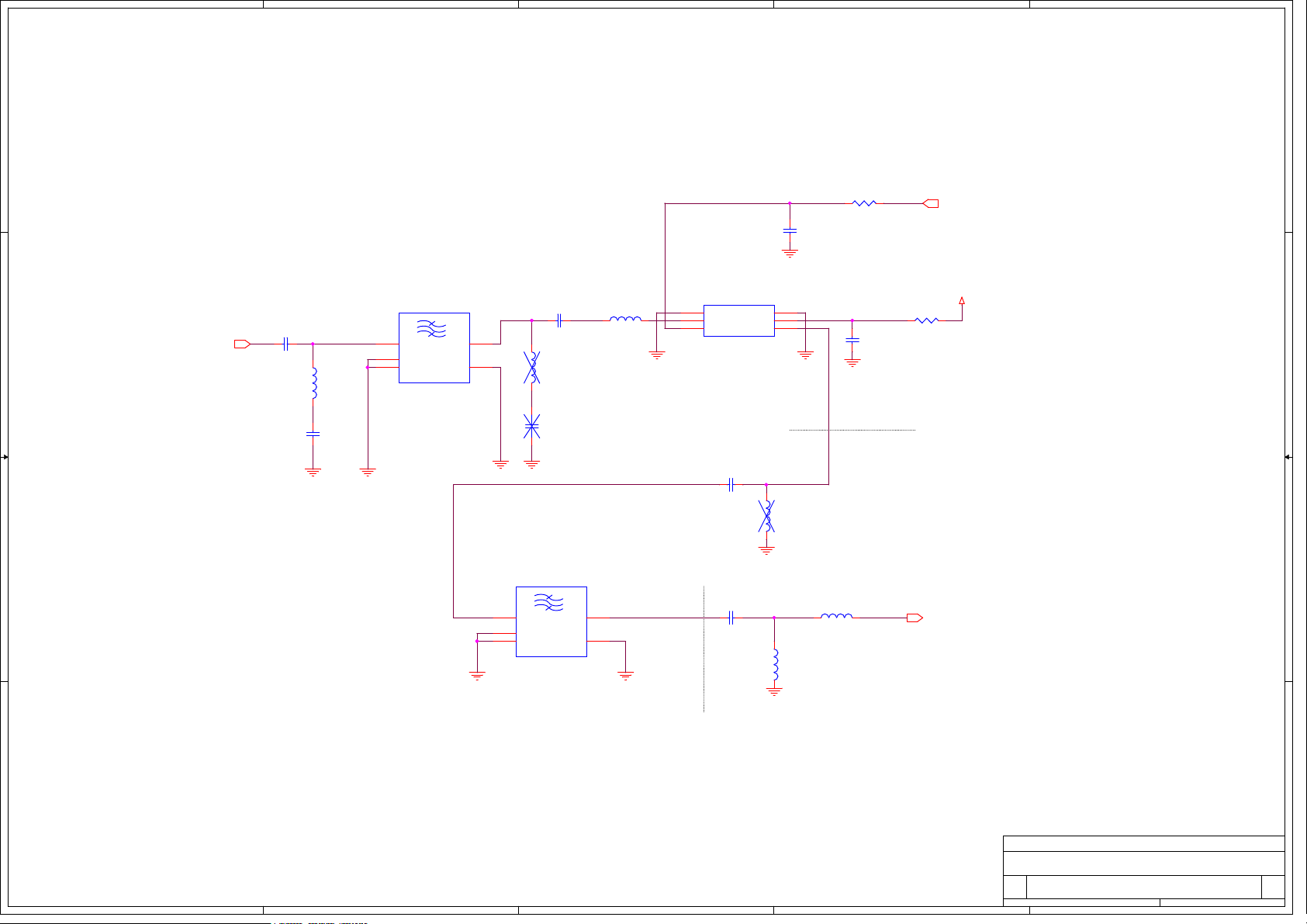Click the ground below the top wire capacitor
Viewport: 1307px width, 924px height.
tap(790, 253)
